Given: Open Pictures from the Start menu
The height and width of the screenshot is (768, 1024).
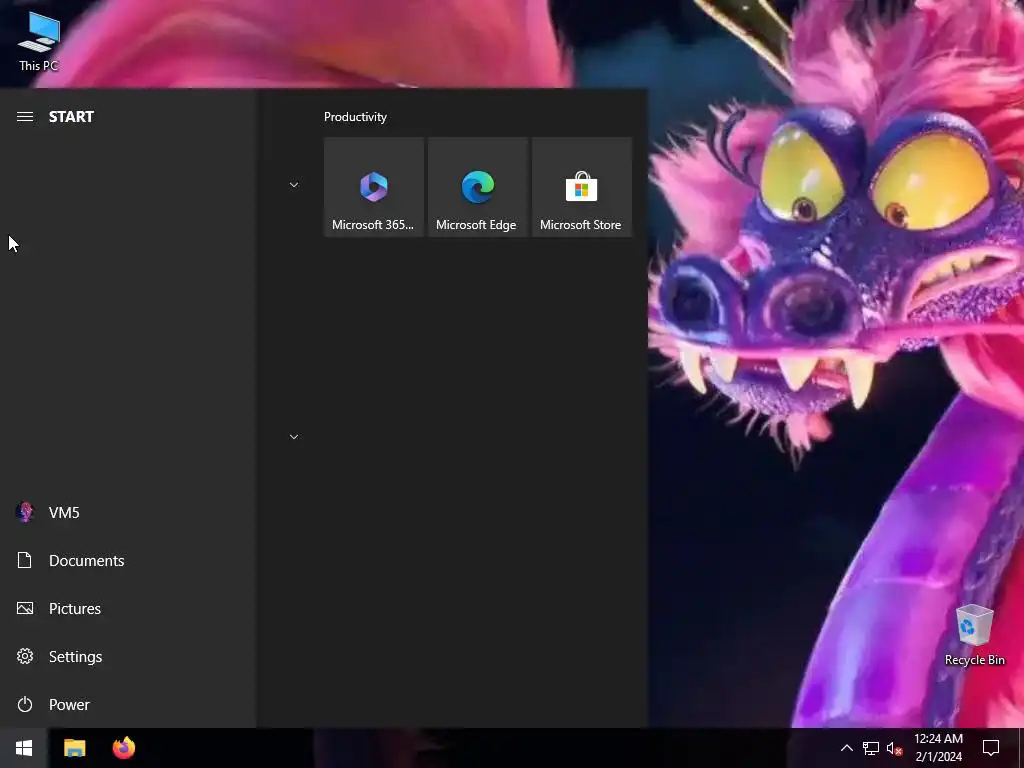Looking at the screenshot, I should (x=127, y=608).
